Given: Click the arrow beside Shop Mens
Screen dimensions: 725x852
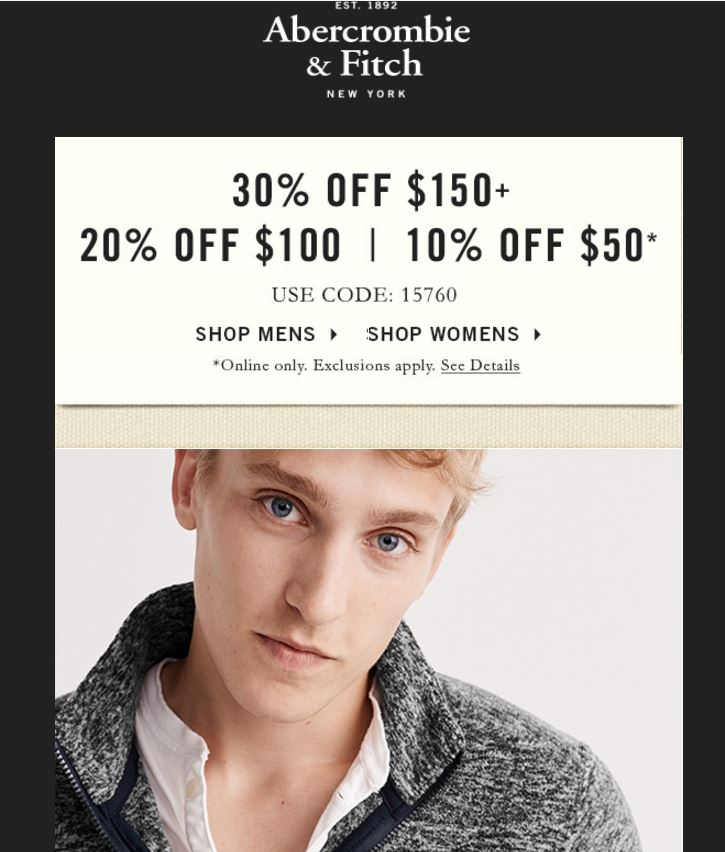Looking at the screenshot, I should [334, 335].
